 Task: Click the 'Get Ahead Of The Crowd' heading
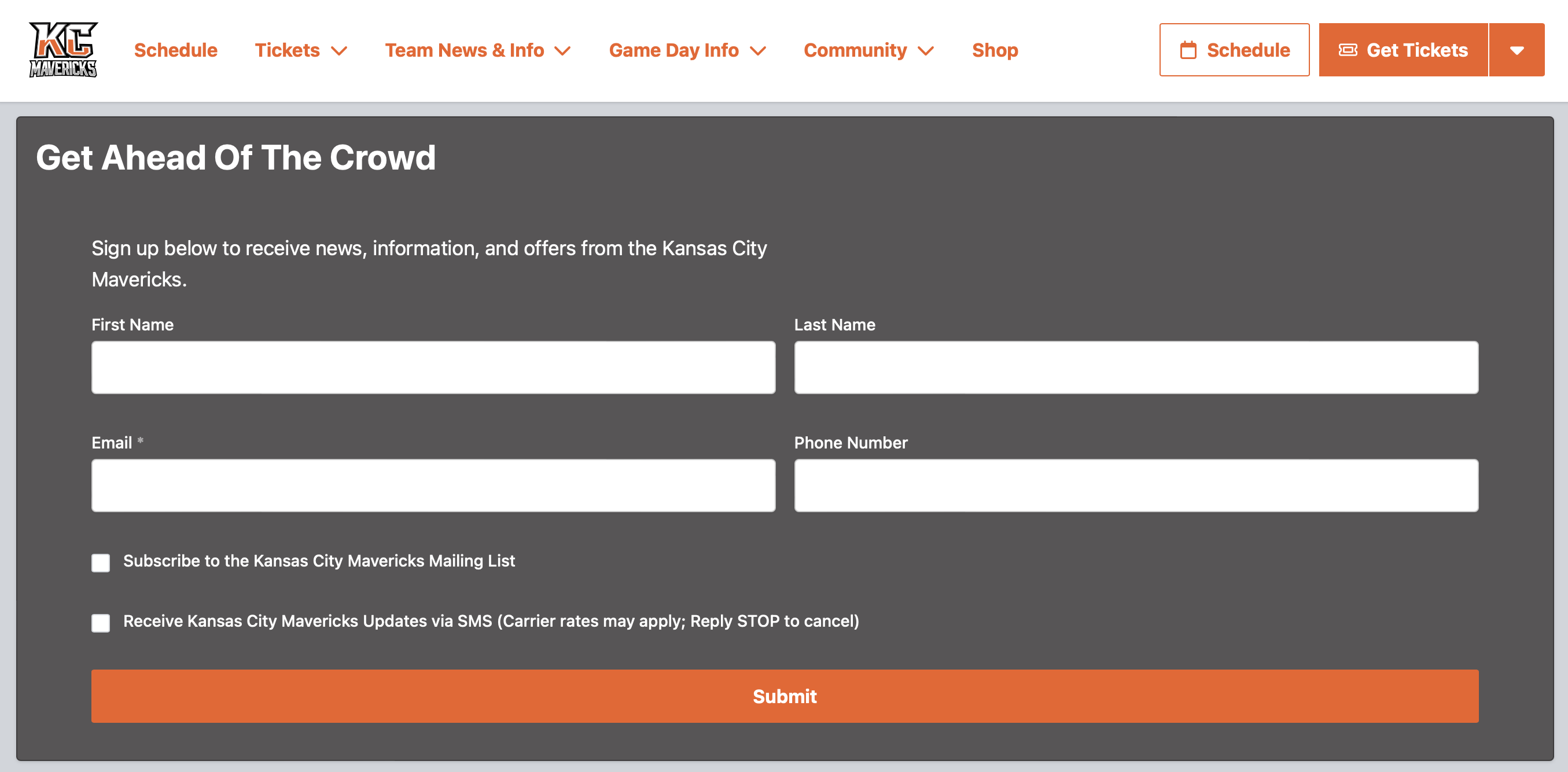pyautogui.click(x=236, y=157)
